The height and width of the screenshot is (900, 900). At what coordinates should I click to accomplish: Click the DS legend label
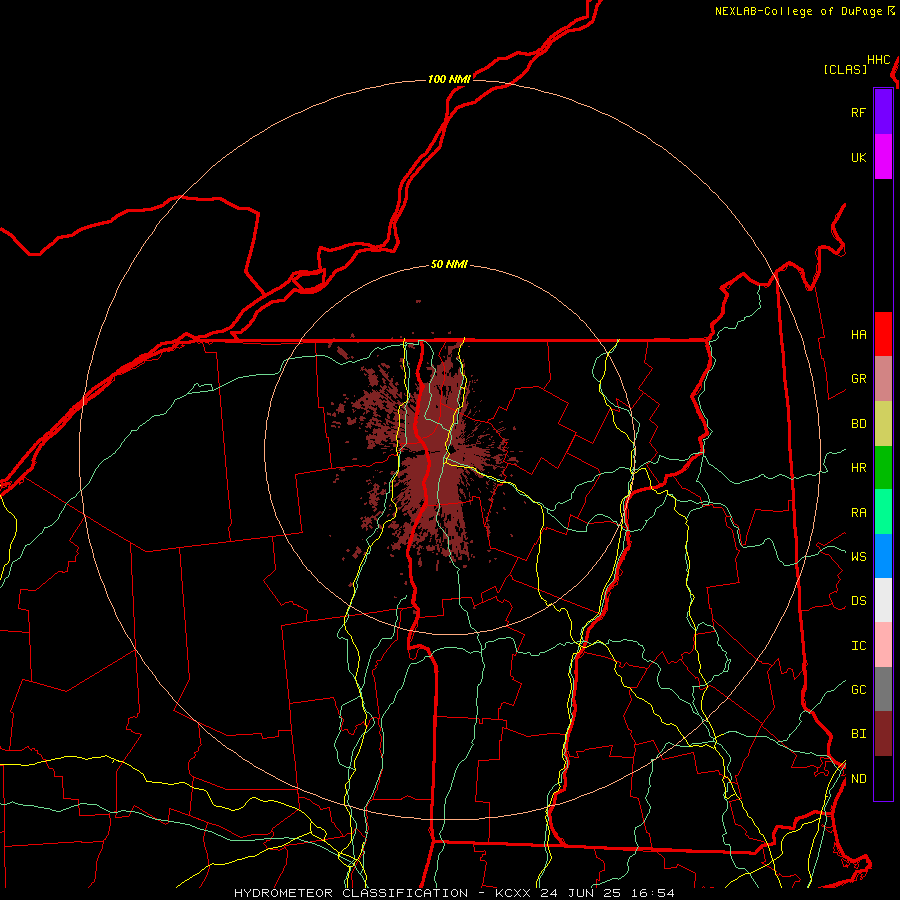858,601
